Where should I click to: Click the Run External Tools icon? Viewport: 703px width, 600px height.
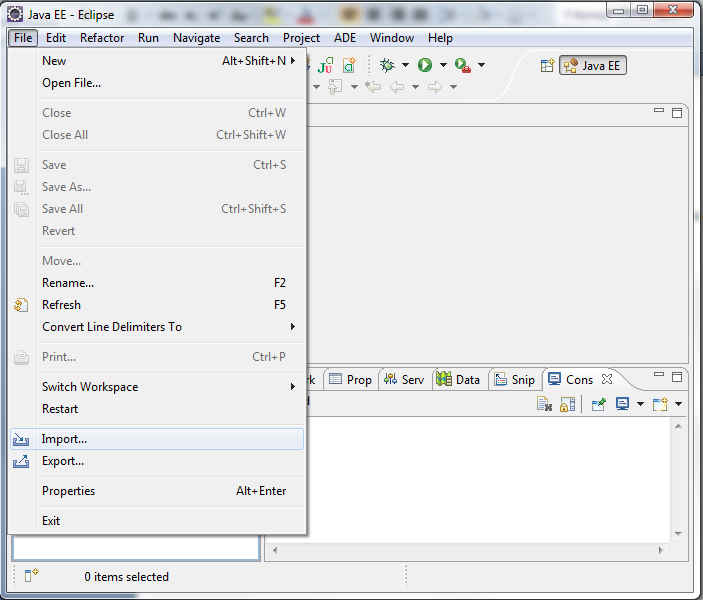pyautogui.click(x=463, y=65)
